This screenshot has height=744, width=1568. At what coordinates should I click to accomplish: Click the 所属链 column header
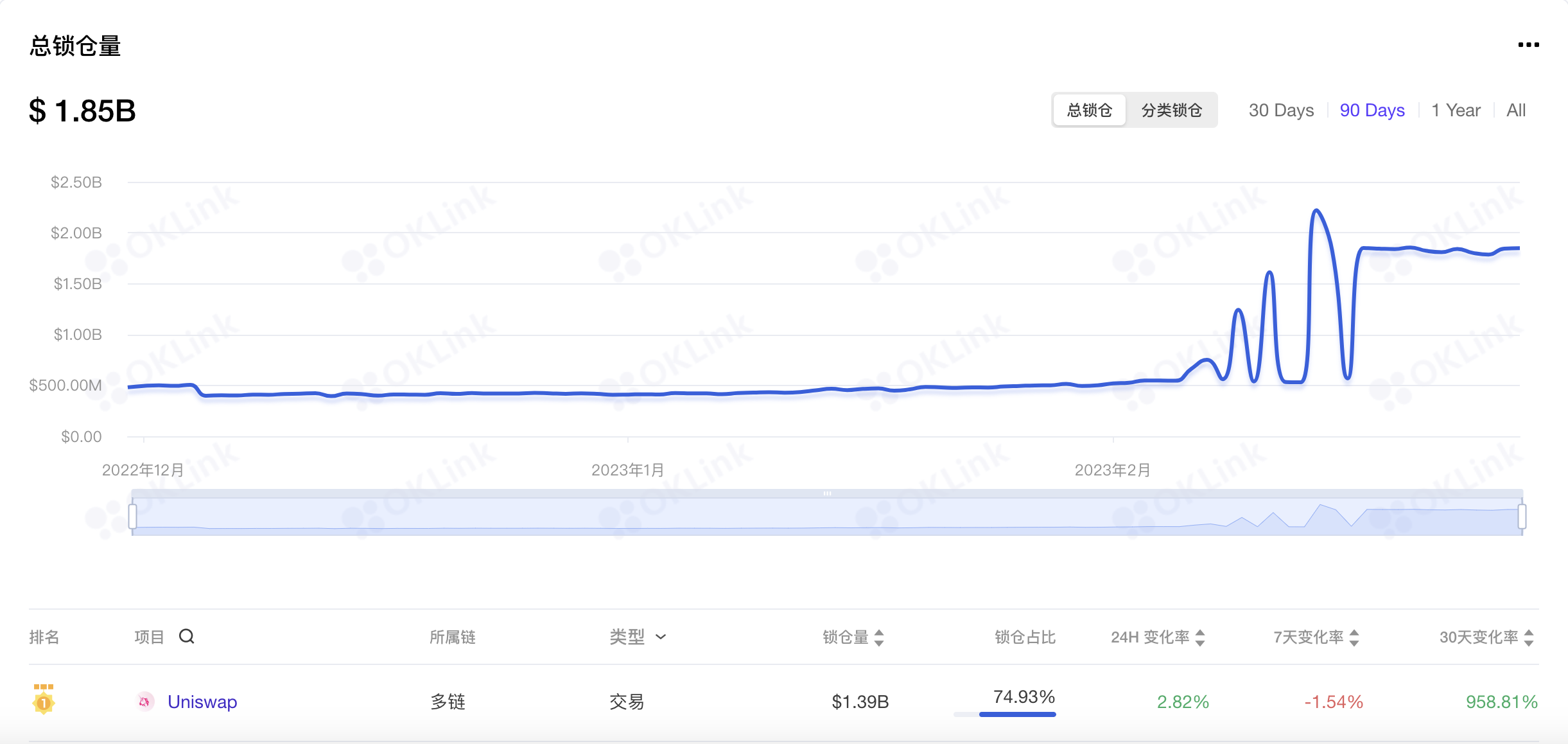[453, 637]
